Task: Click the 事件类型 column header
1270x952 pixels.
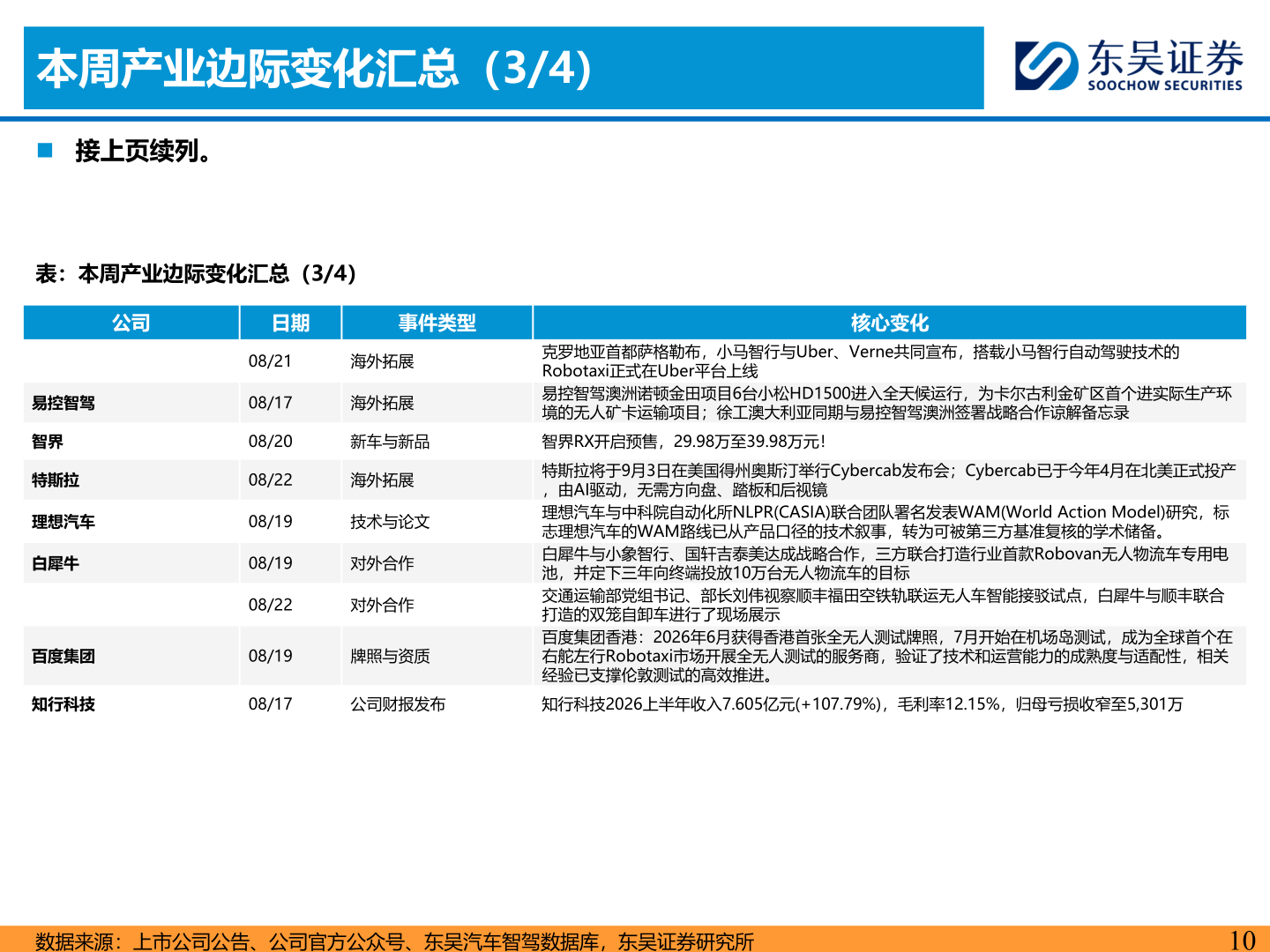Action: click(x=437, y=323)
